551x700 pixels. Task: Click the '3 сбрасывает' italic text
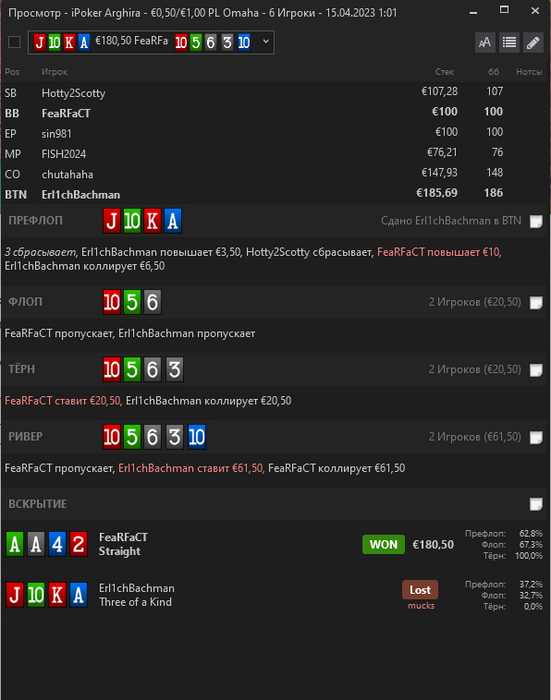click(x=40, y=252)
